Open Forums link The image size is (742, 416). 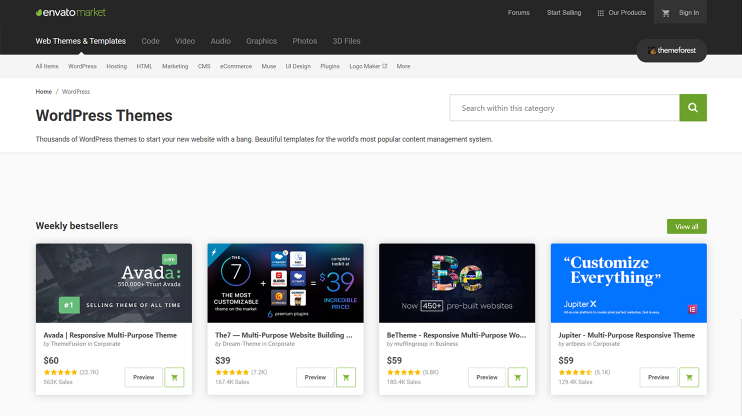point(519,13)
